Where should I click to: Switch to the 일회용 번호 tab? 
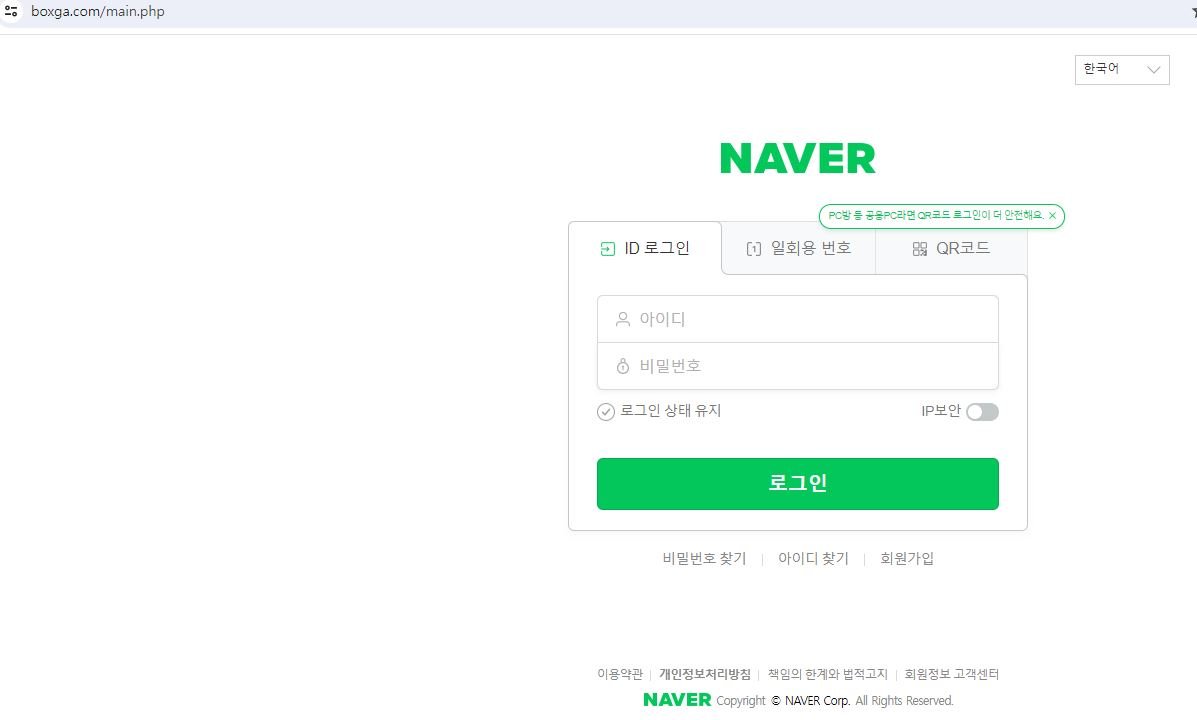[799, 248]
